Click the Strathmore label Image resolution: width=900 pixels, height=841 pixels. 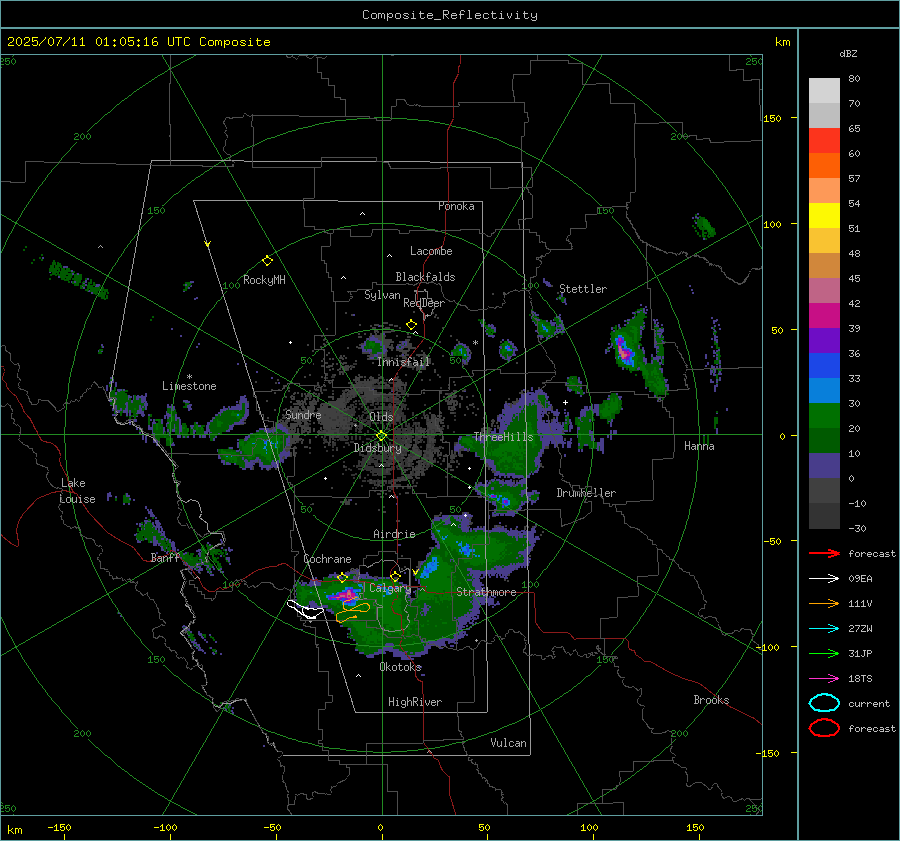point(486,592)
